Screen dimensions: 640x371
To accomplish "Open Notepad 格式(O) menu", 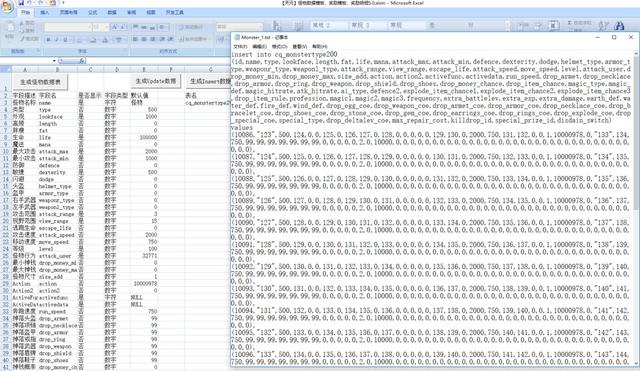I will click(x=280, y=47).
